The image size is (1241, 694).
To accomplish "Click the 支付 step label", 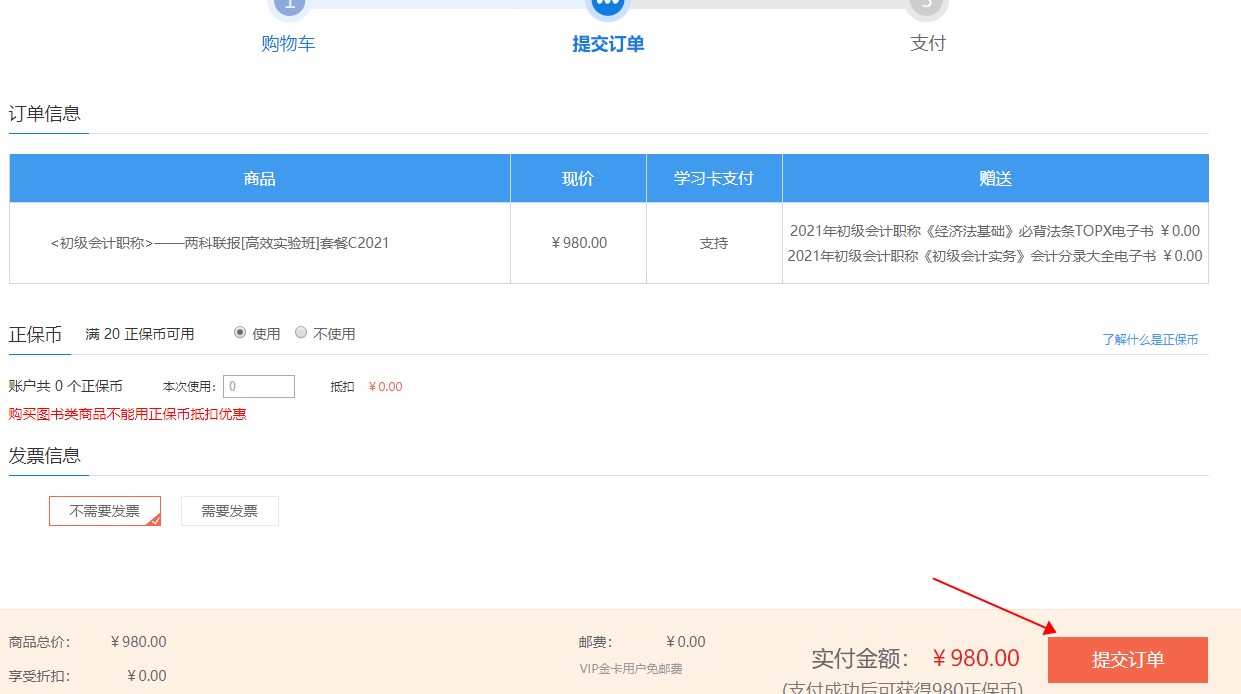I will click(x=928, y=42).
